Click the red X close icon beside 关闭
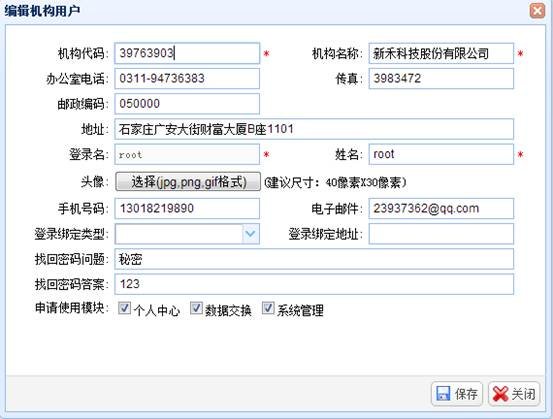Screen dimensions: 553x419 pyautogui.click(x=500, y=394)
